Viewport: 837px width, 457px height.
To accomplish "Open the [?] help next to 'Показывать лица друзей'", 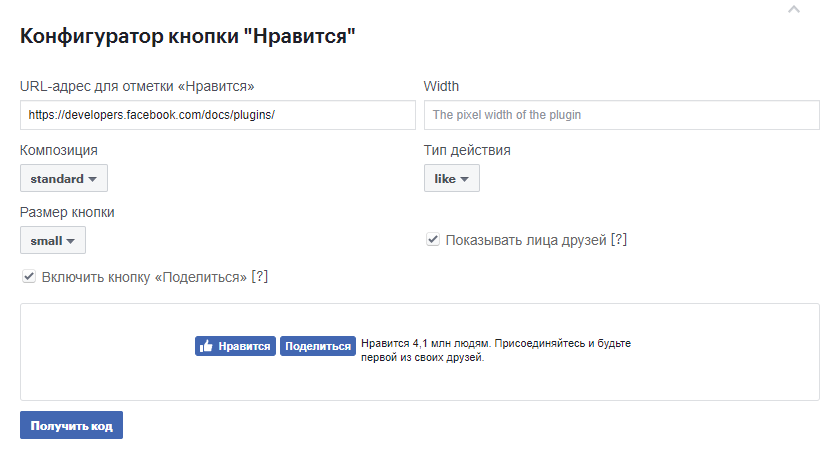I will (x=619, y=240).
